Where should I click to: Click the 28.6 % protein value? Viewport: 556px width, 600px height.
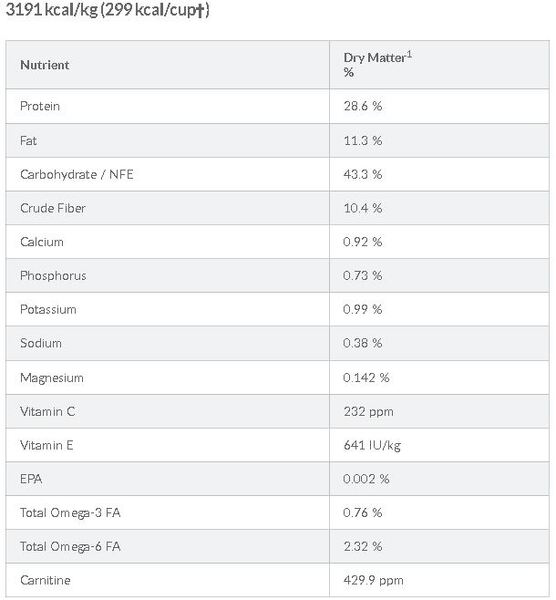coord(362,106)
